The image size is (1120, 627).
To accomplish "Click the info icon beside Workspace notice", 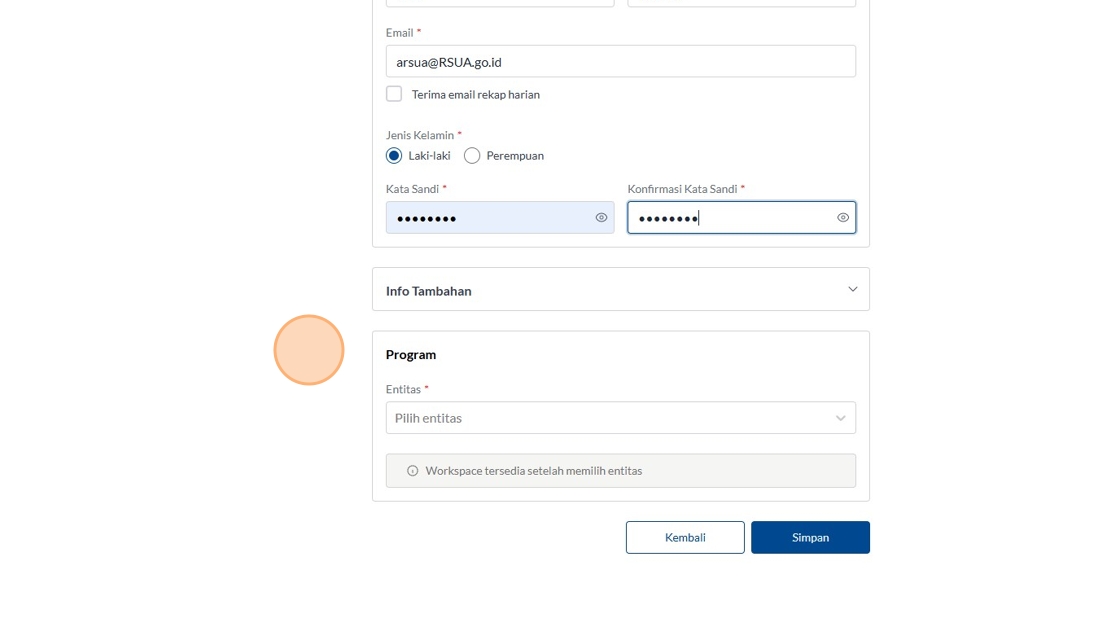I will [412, 471].
